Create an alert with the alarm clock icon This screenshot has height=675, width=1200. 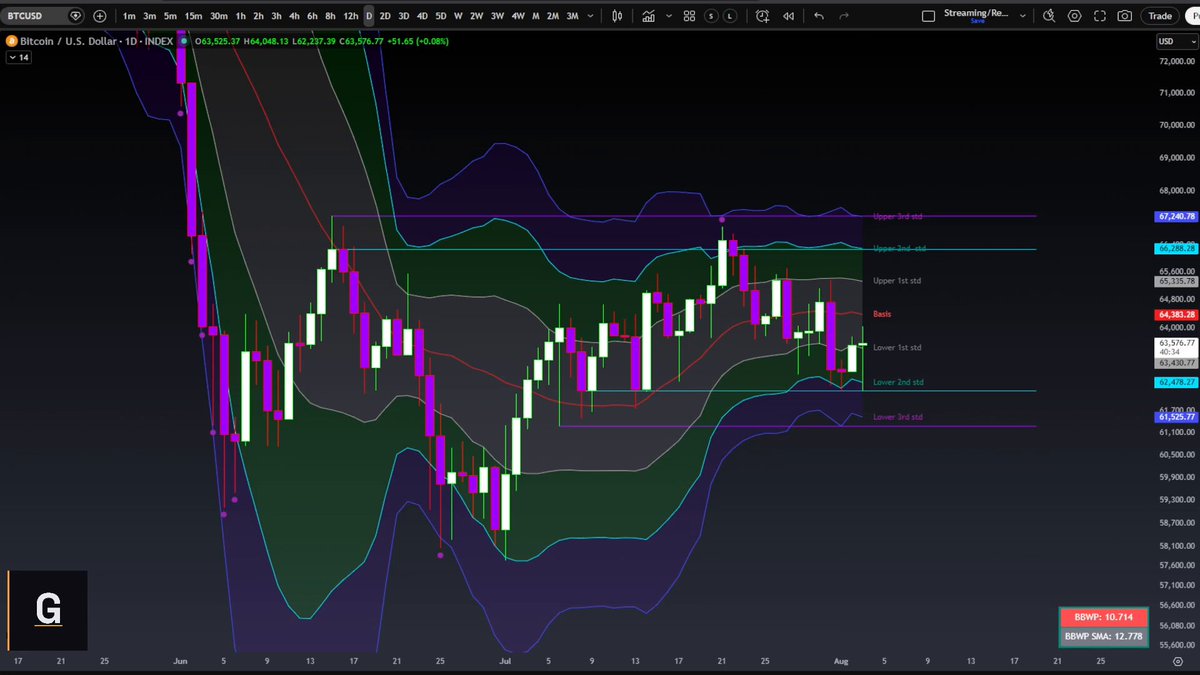pos(763,16)
